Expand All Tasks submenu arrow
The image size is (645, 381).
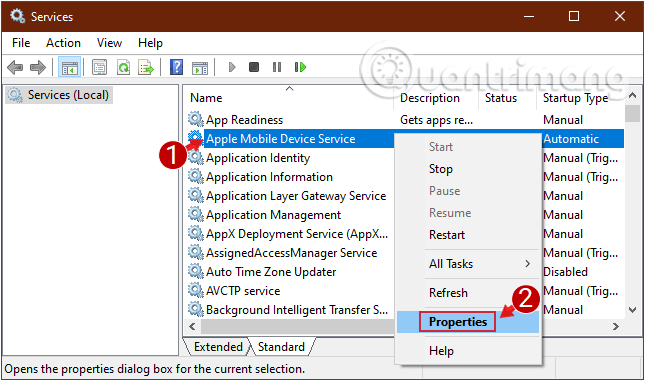pyautogui.click(x=528, y=263)
